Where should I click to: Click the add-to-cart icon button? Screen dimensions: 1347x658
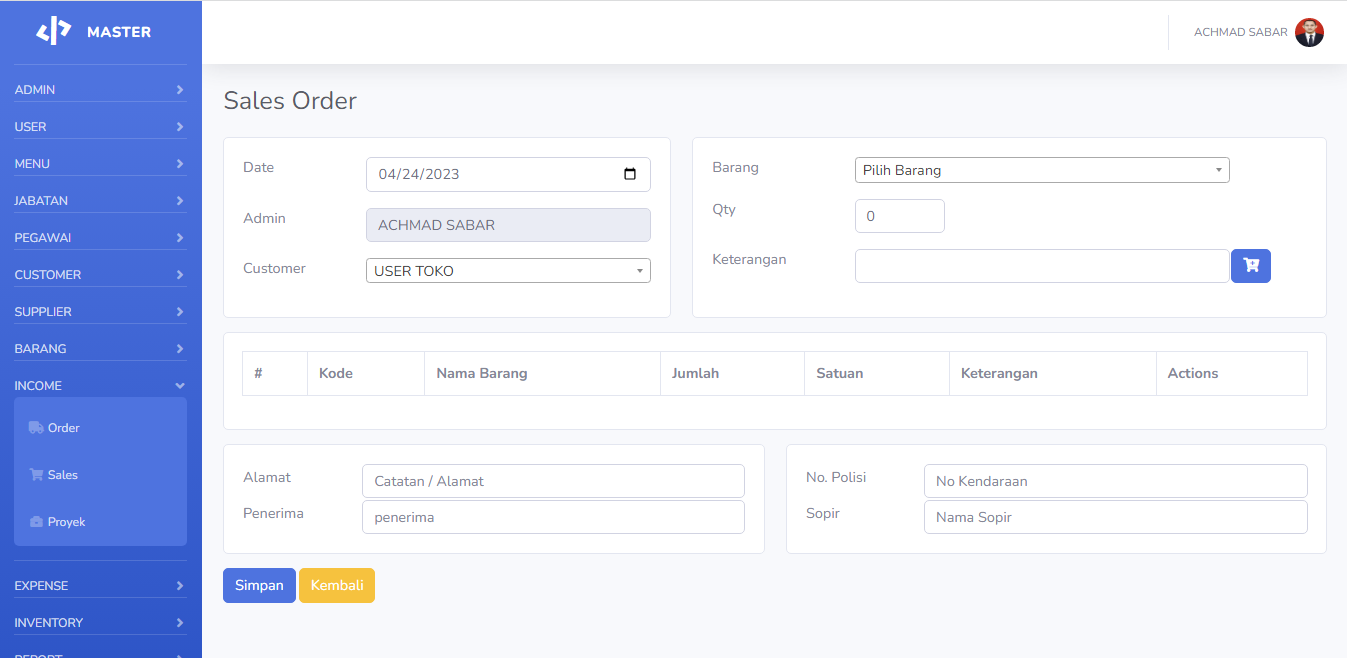(x=1250, y=266)
